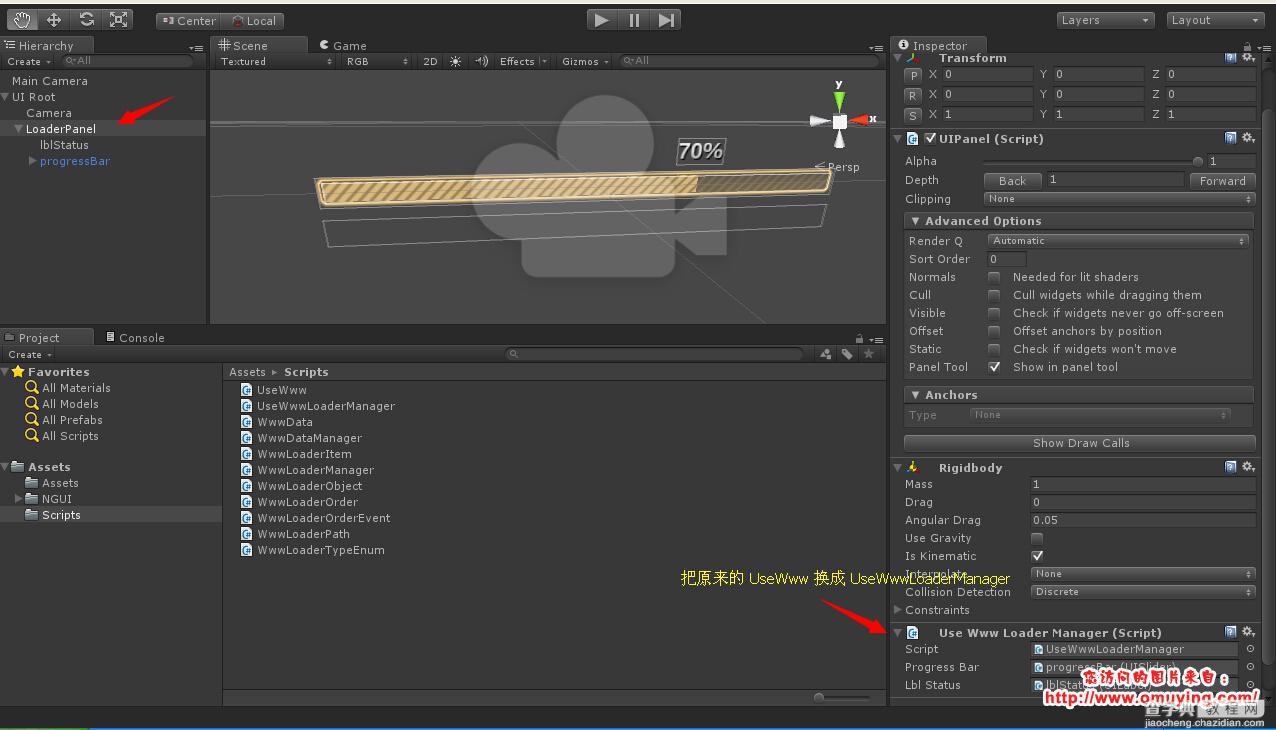The width and height of the screenshot is (1276, 730).
Task: Open Create menu in Hierarchy panel
Action: (x=29, y=61)
